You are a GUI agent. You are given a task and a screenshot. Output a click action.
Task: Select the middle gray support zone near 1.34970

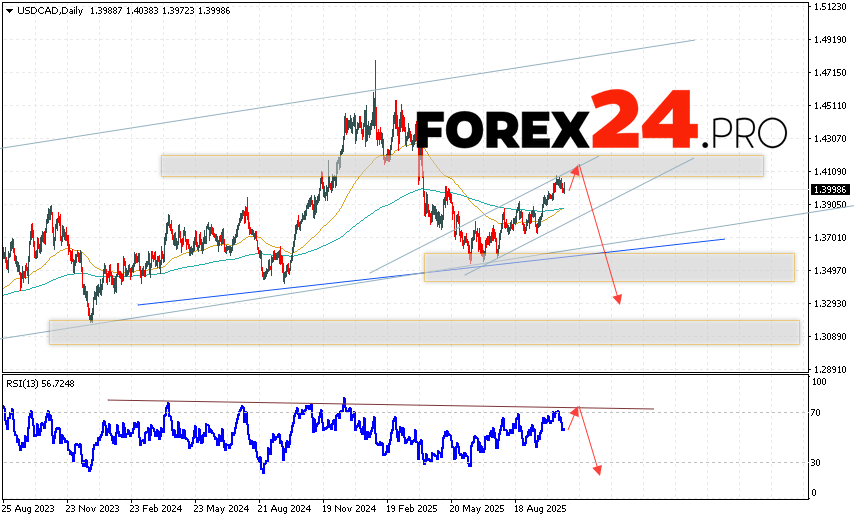[x=608, y=267]
